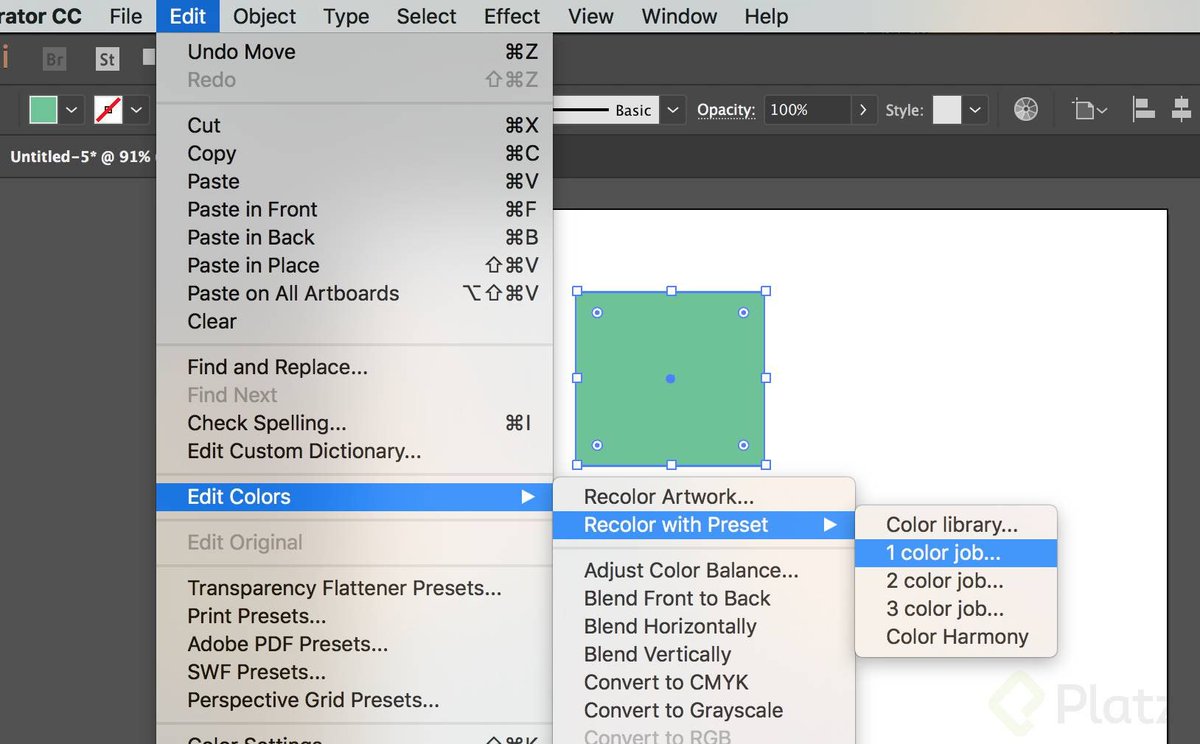Screen dimensions: 1200x744
Task: Open the Style dropdown arrow
Action: click(976, 110)
